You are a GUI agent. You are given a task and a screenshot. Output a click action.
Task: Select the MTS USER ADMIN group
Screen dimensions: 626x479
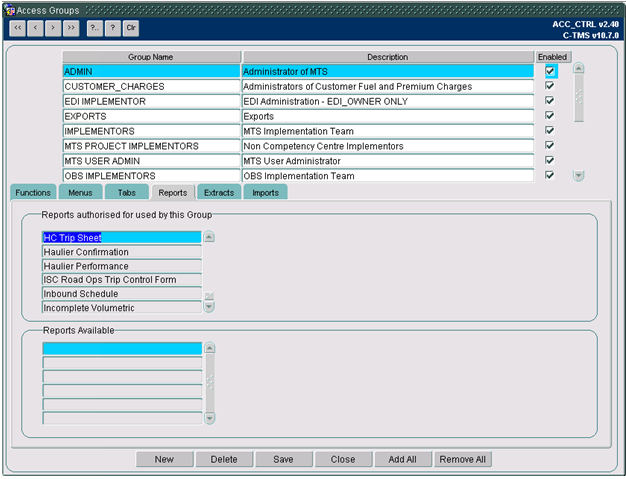coord(152,161)
